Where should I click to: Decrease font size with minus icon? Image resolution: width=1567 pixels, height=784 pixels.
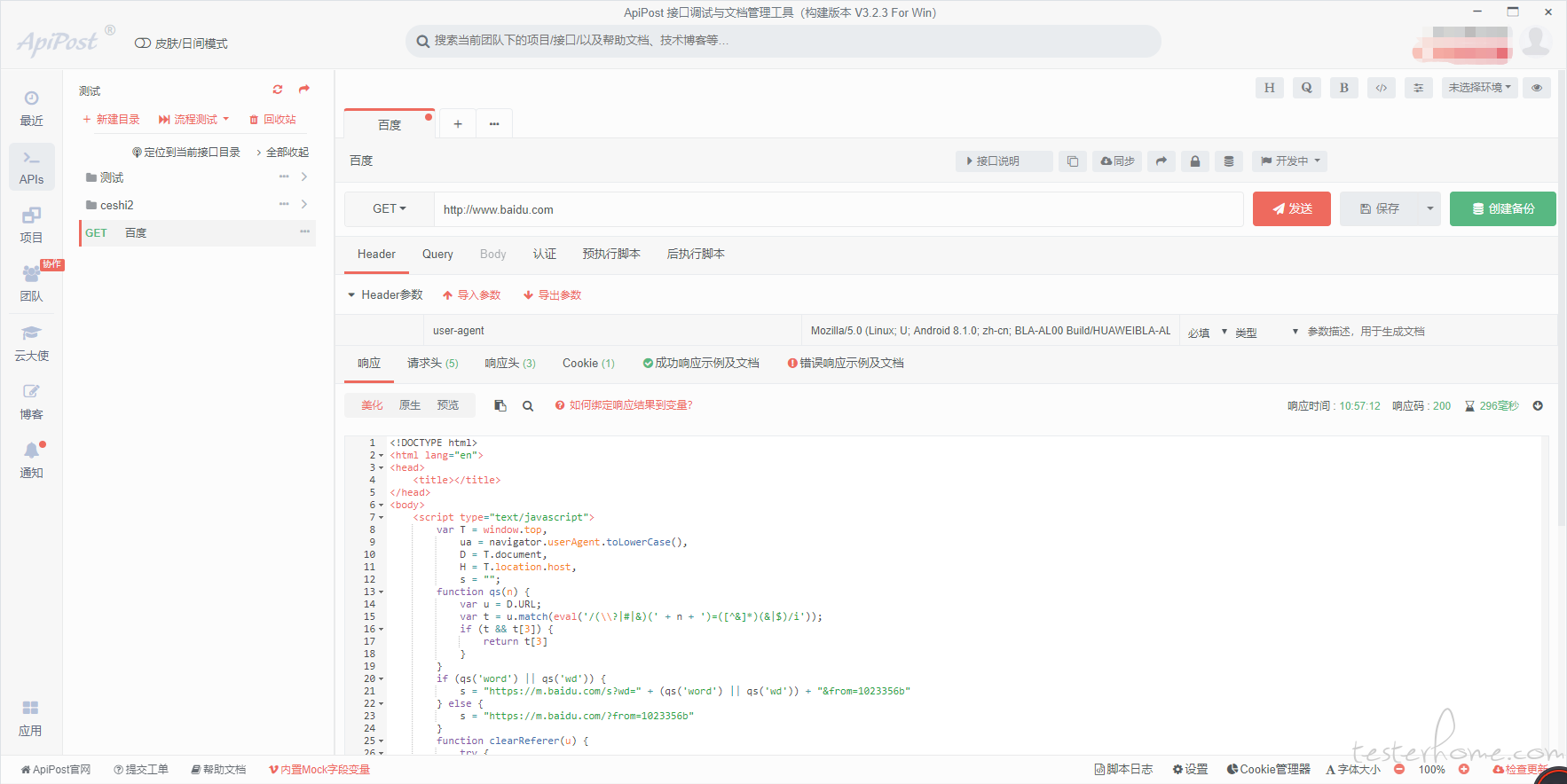pyautogui.click(x=1399, y=769)
